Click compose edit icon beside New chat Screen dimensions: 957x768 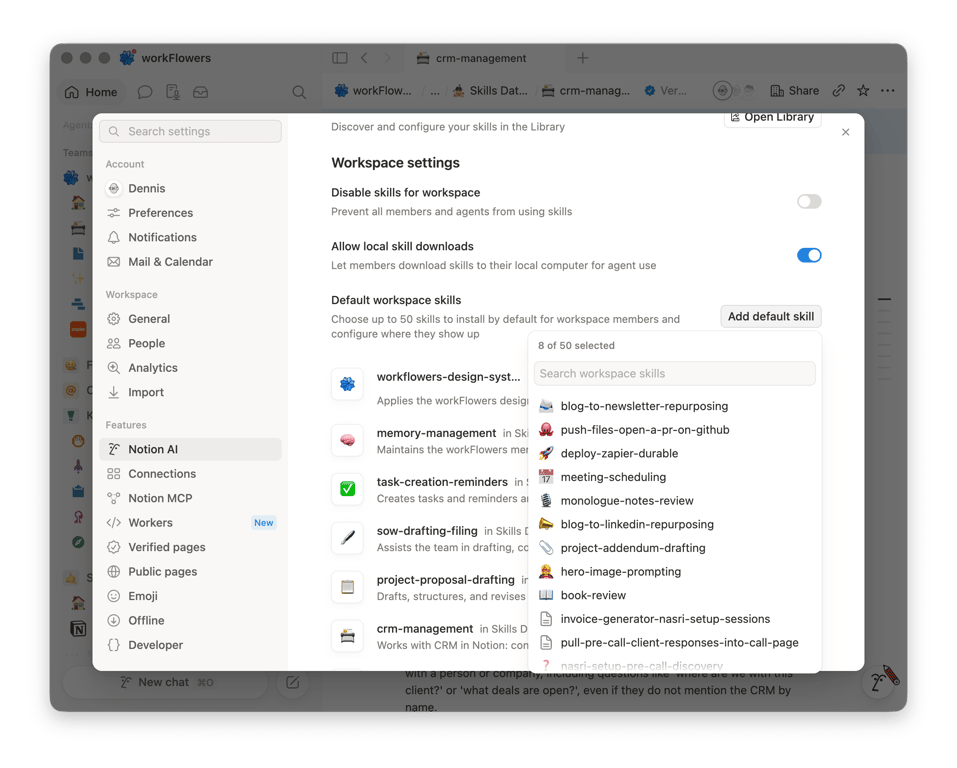[292, 682]
